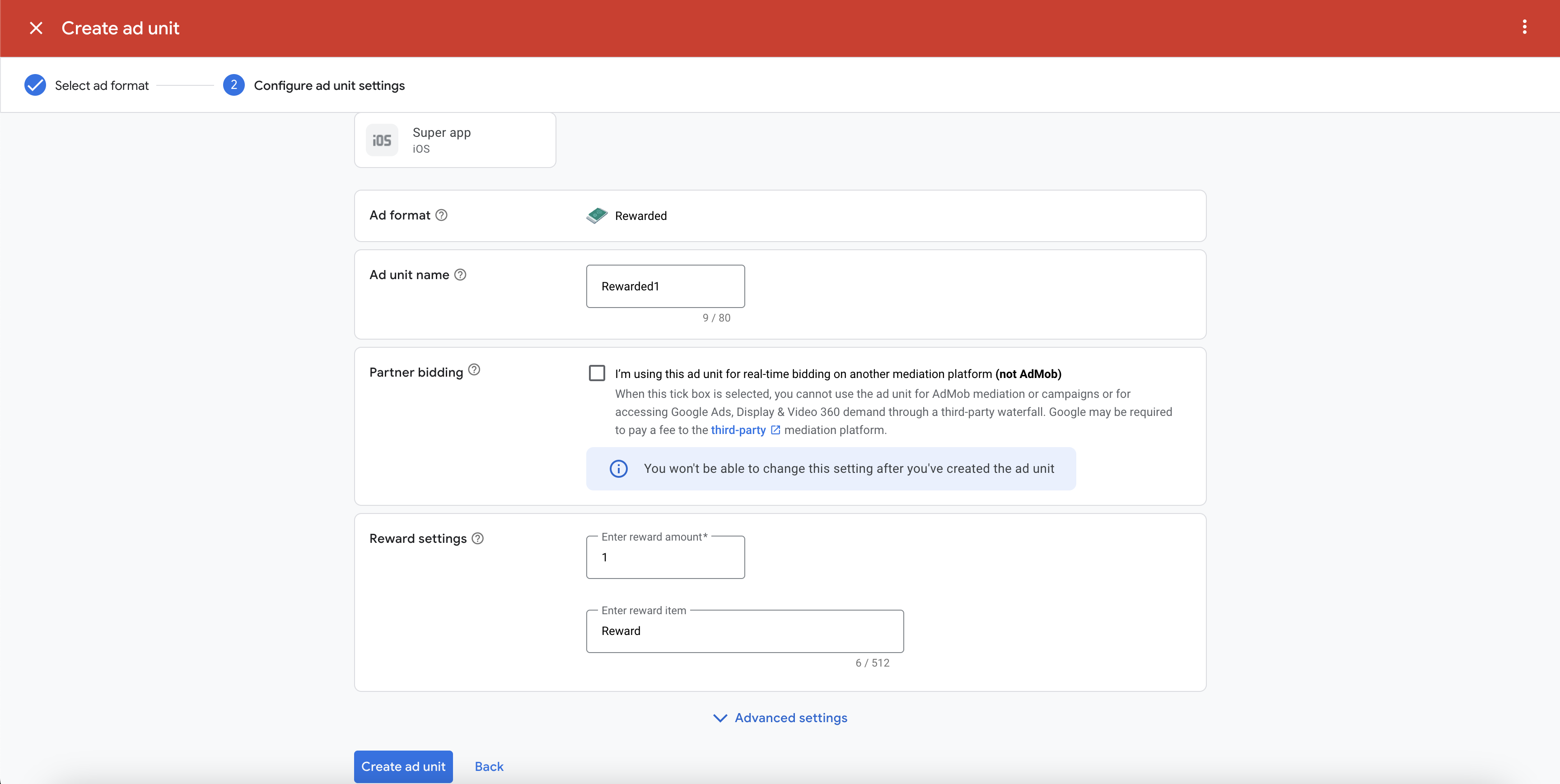Open Partner bidding help tooltip

pyautogui.click(x=474, y=370)
